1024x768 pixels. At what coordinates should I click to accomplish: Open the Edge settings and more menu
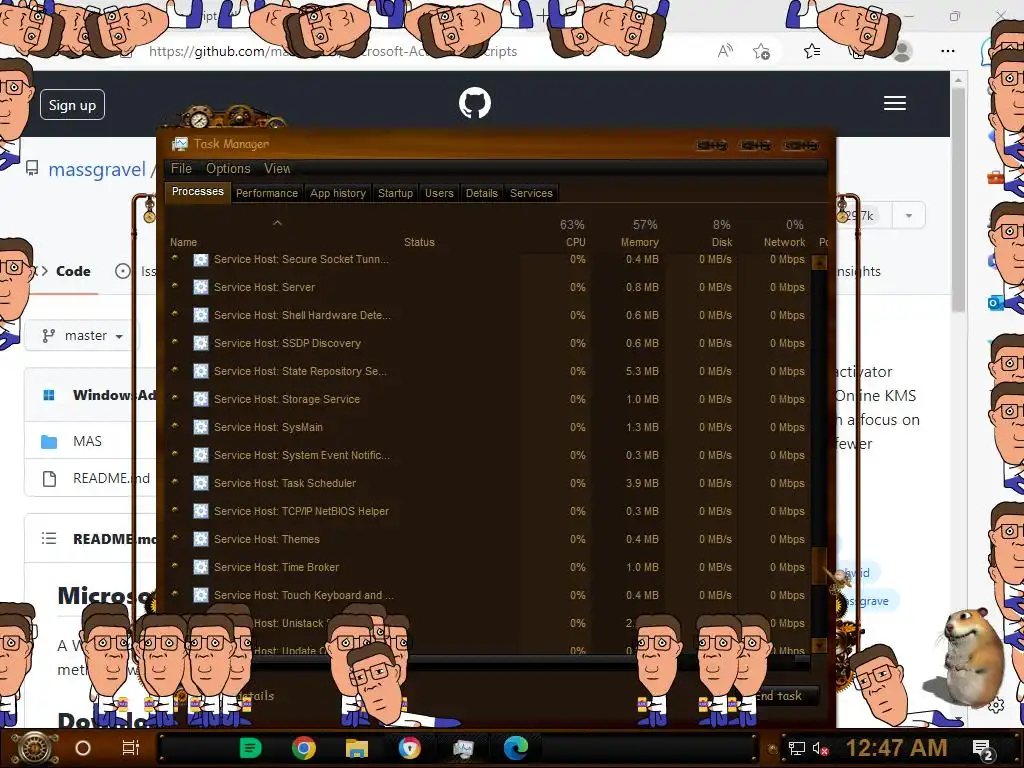coord(948,51)
